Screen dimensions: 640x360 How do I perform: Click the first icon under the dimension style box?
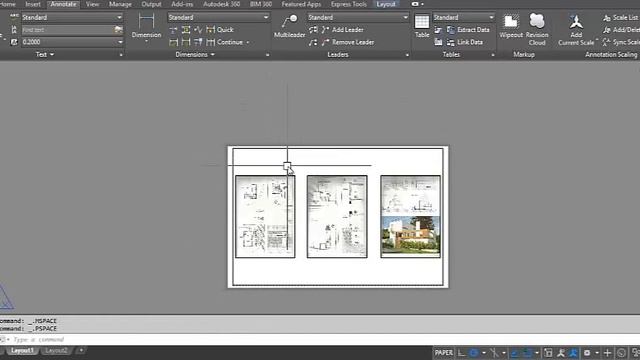click(x=173, y=30)
